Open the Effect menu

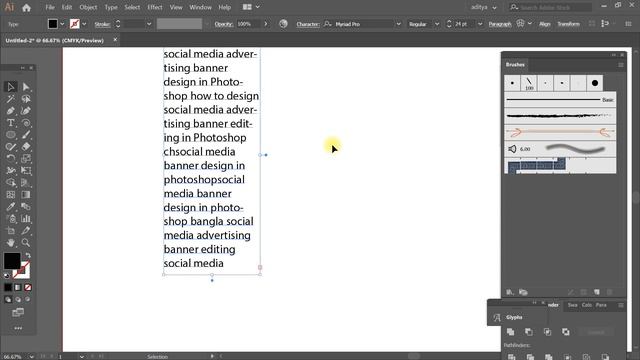pyautogui.click(x=155, y=7)
